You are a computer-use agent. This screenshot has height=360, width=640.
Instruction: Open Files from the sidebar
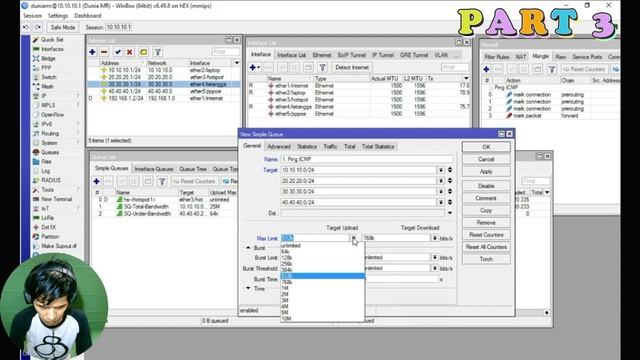tap(46, 162)
